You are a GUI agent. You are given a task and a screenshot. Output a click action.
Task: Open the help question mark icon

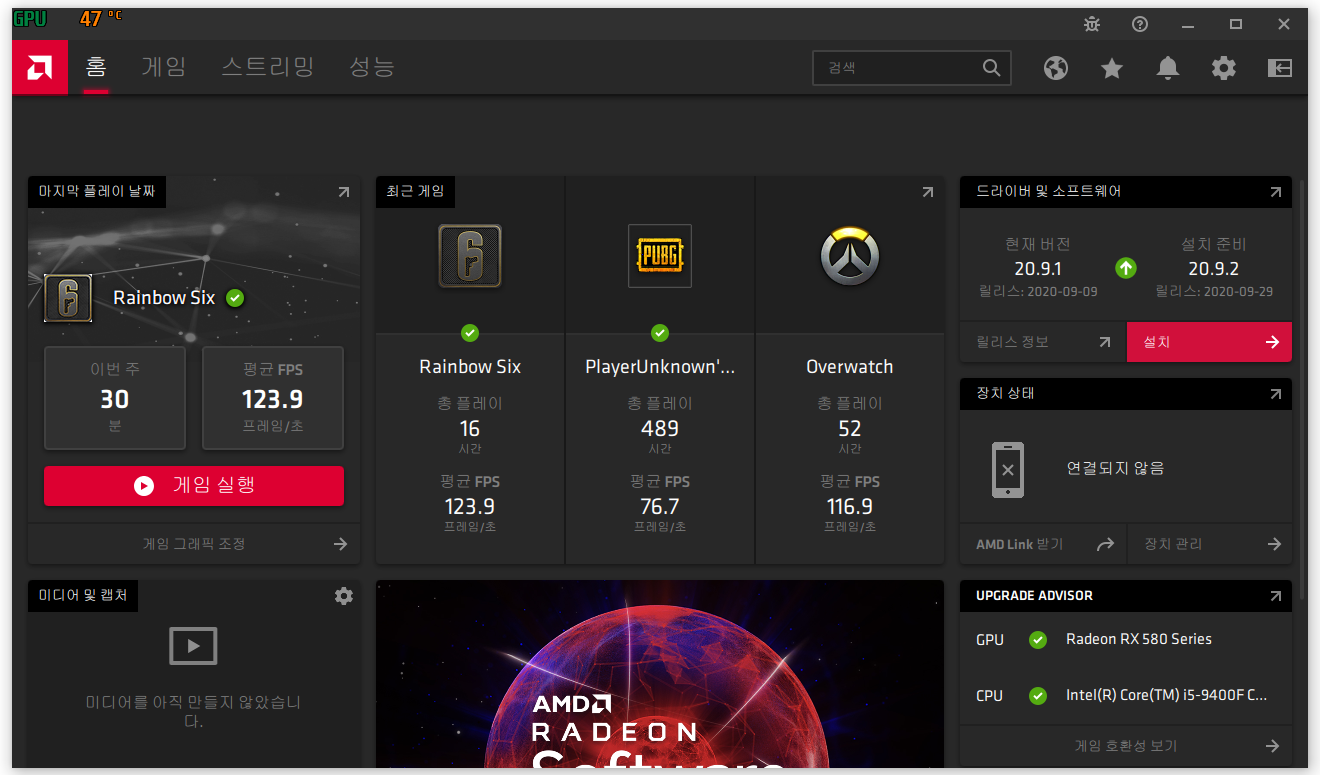coord(1140,24)
